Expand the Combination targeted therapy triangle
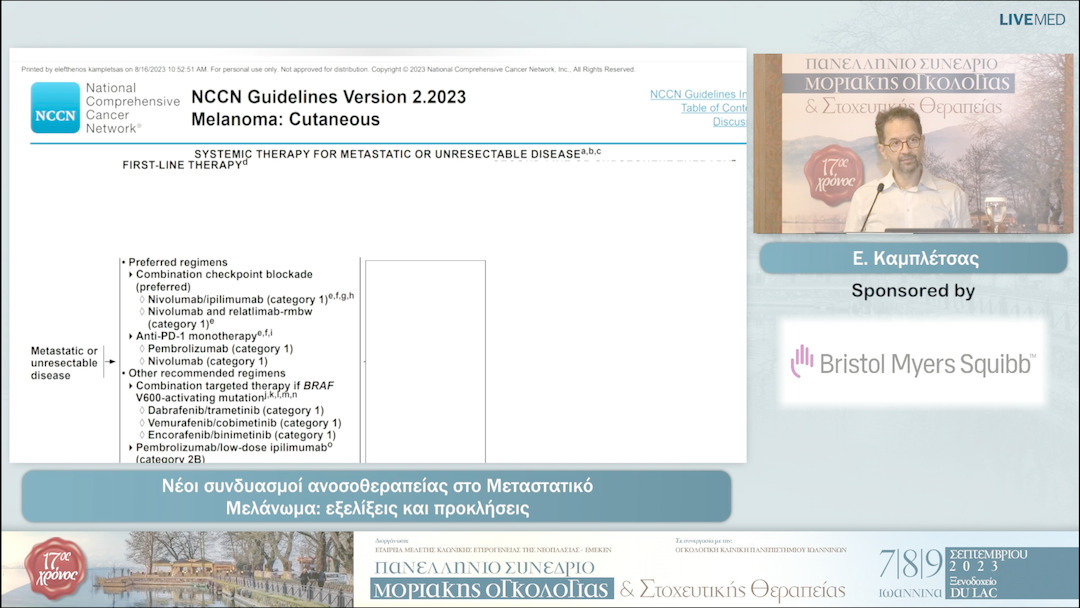The width and height of the screenshot is (1080, 608). (131, 386)
